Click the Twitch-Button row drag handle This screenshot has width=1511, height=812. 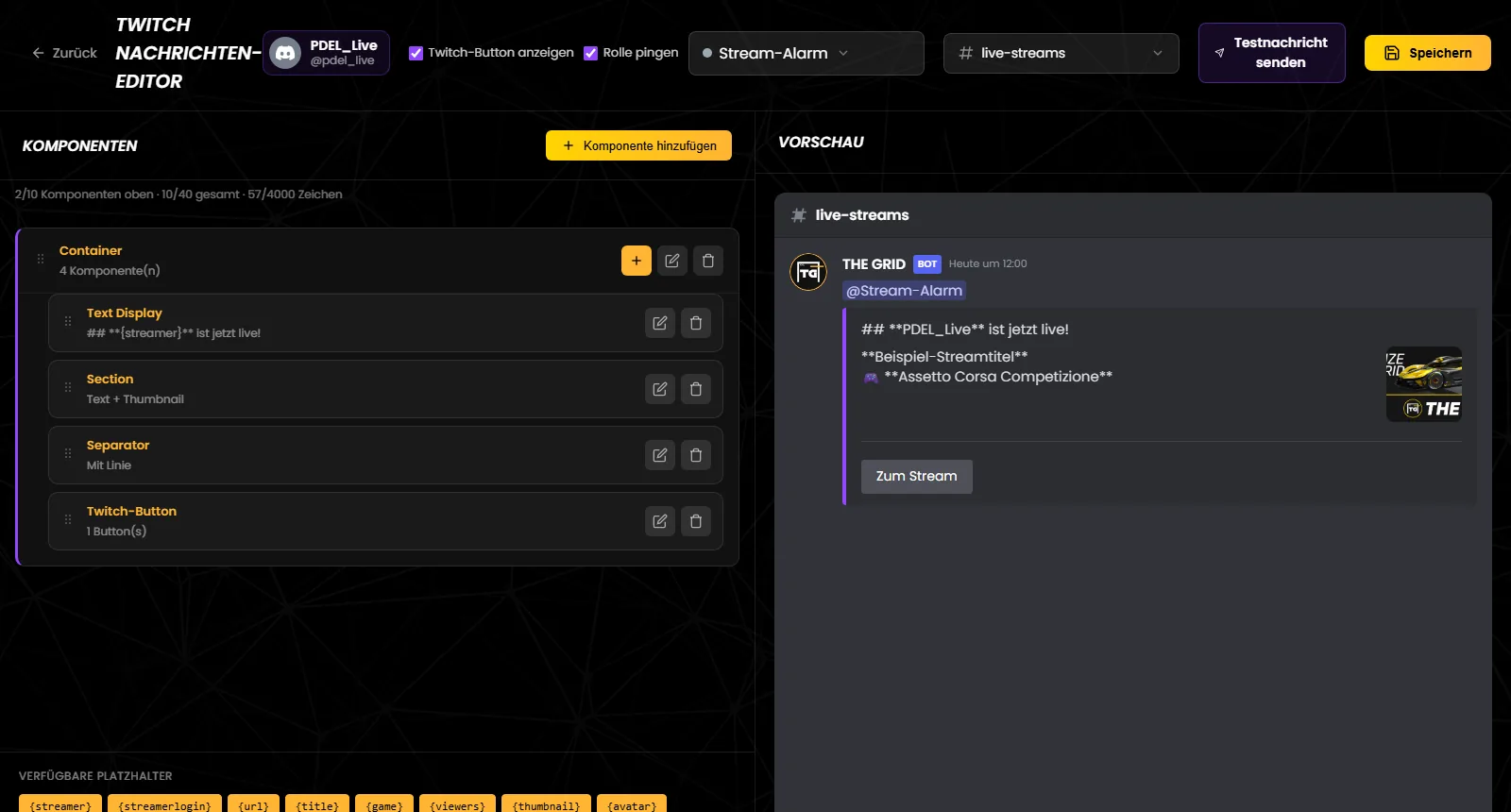(x=68, y=519)
